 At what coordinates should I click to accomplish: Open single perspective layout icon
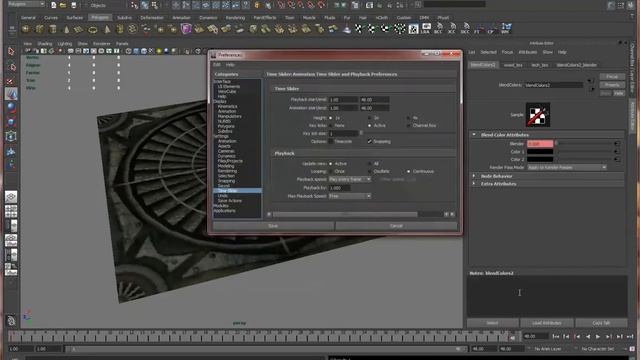coord(11,197)
